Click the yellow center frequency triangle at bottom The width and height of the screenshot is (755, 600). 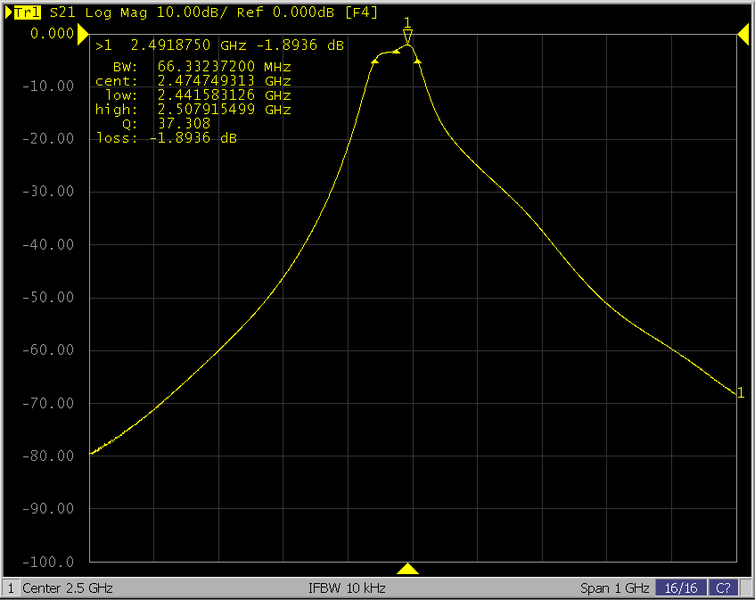tap(407, 569)
